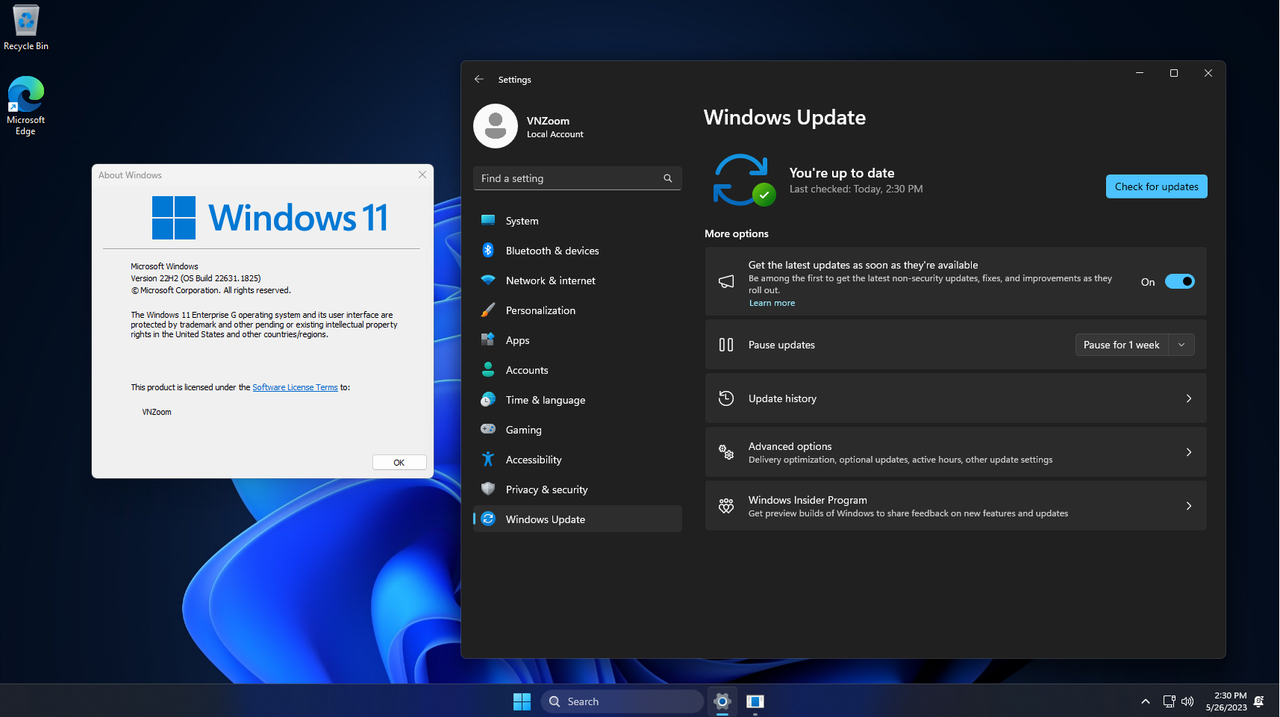Click the Find a setting search box
Screen dimensions: 1280x717
coord(577,178)
